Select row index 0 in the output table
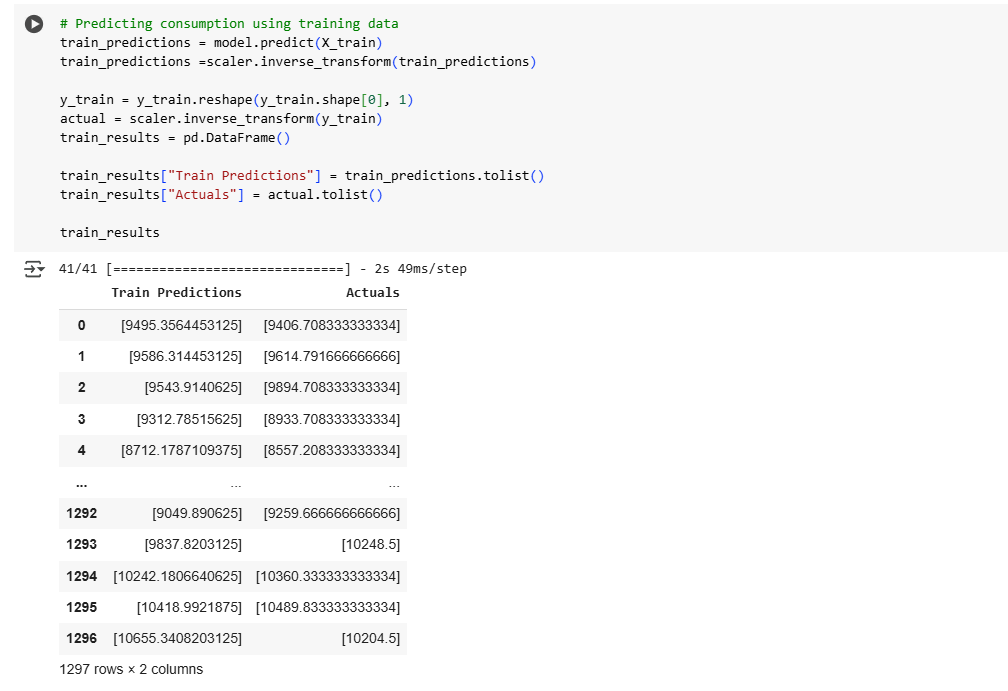The height and width of the screenshot is (691, 1008). click(x=81, y=325)
